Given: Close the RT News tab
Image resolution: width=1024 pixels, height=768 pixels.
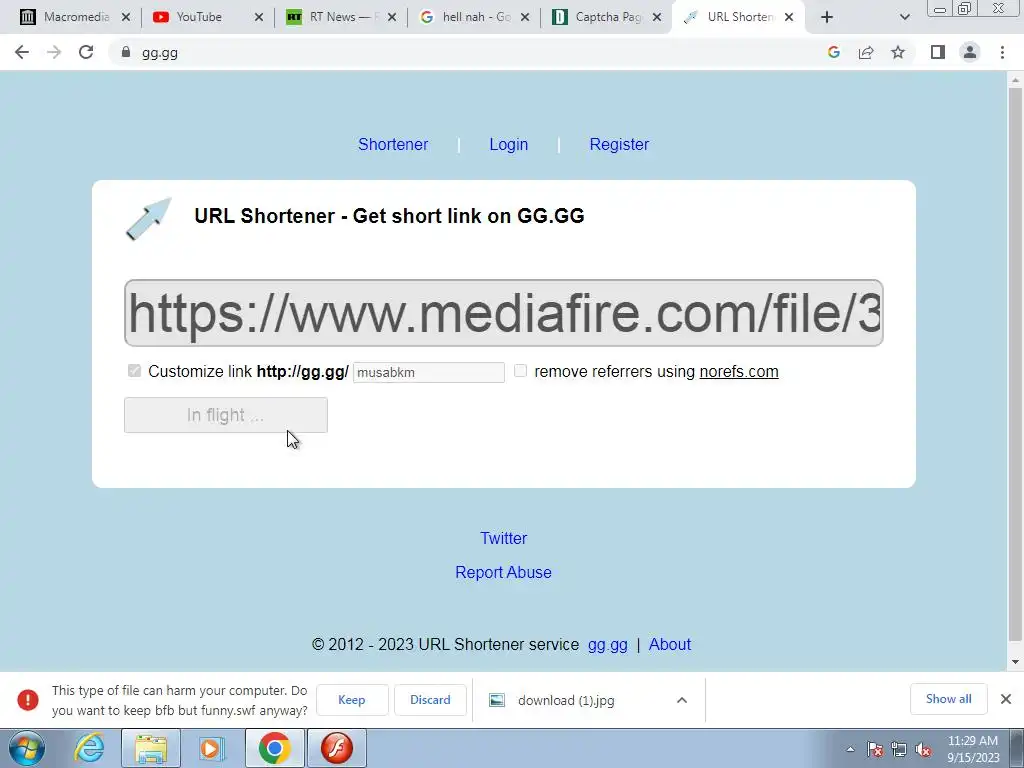Looking at the screenshot, I should click(392, 17).
